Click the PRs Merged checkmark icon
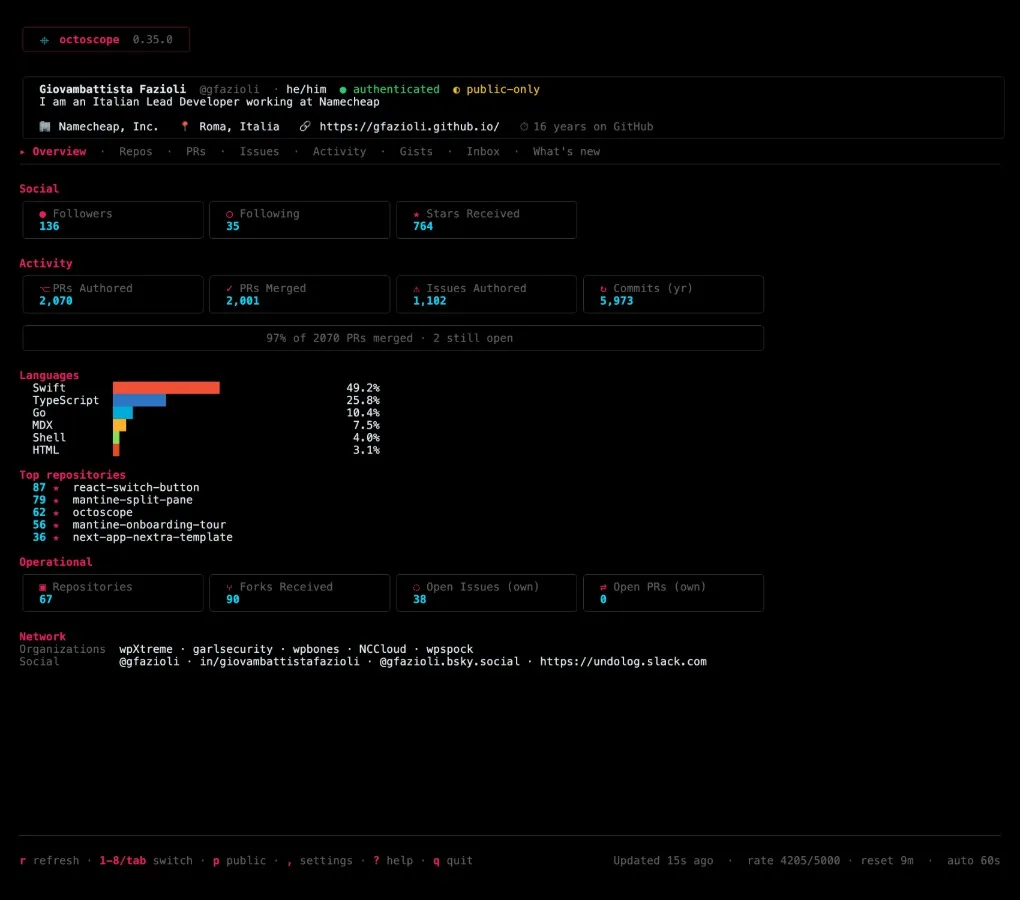Image resolution: width=1020 pixels, height=900 pixels. point(229,289)
